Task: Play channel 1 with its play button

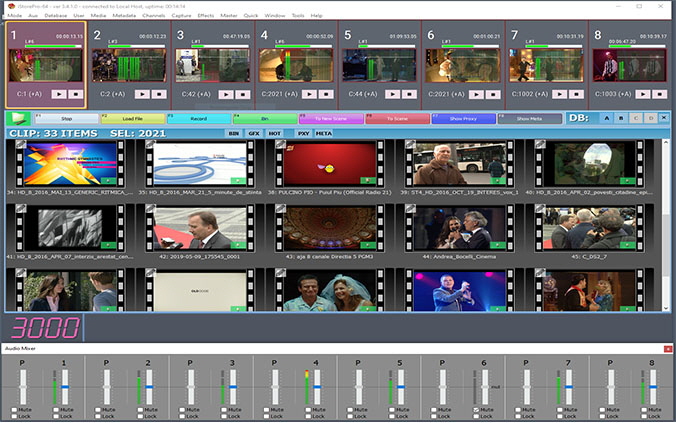Action: point(59,94)
